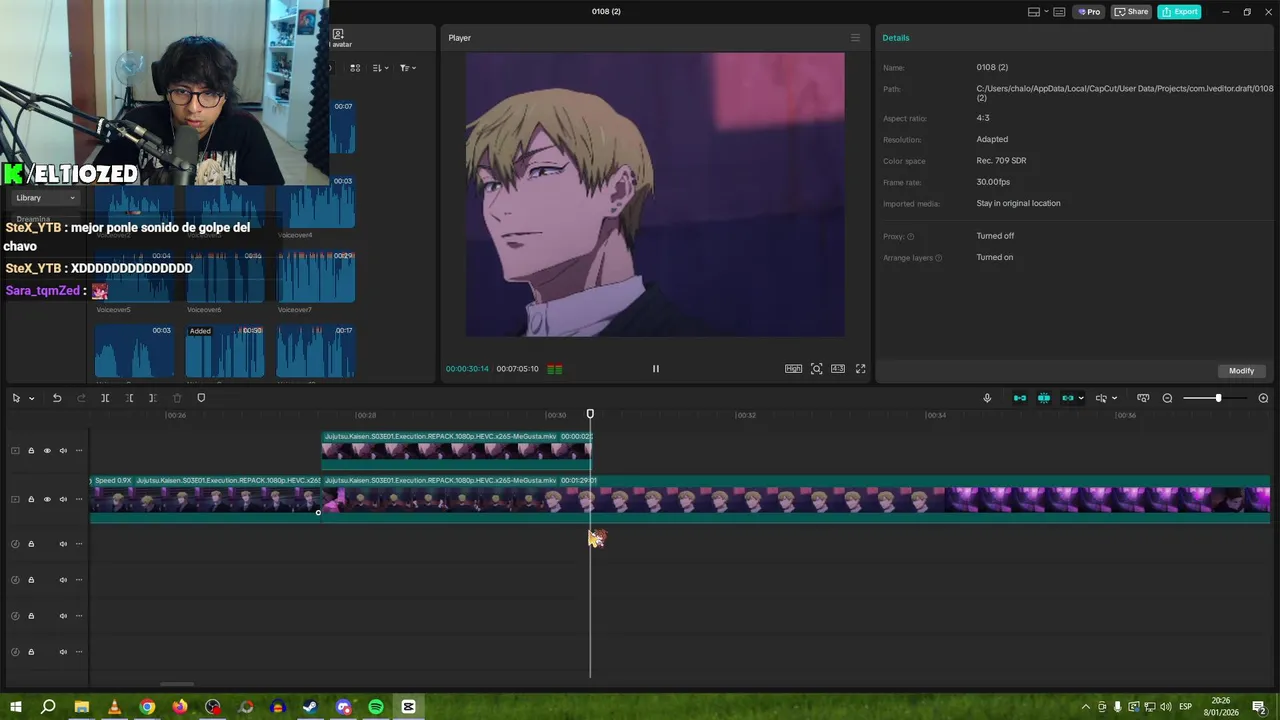This screenshot has width=1280, height=720.
Task: Open the AI avatar tab
Action: click(x=340, y=38)
